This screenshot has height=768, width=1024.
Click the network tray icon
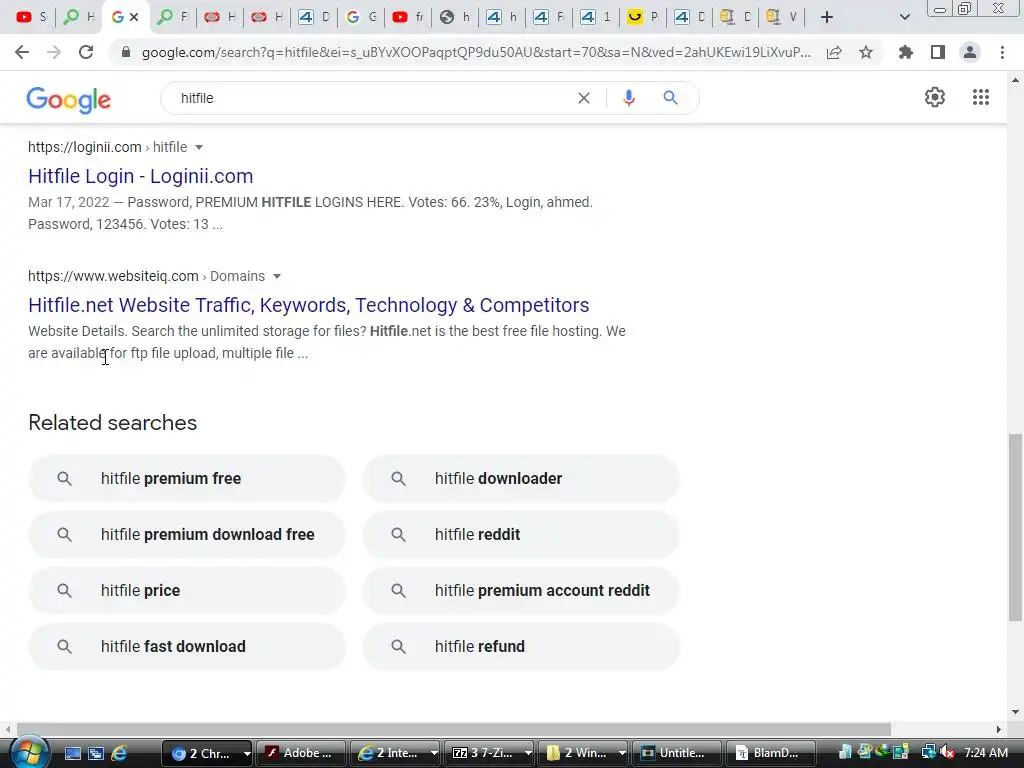pyautogui.click(x=928, y=753)
